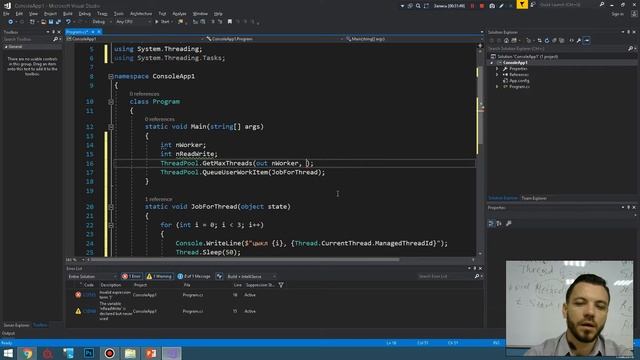The height and width of the screenshot is (360, 640).
Task: Expand the References node in Solution Explorer
Action: click(497, 75)
